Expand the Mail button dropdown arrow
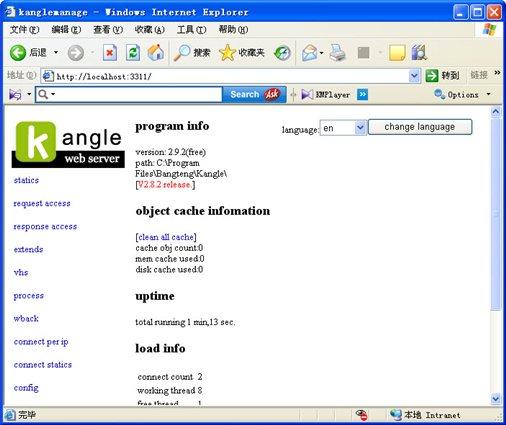The width and height of the screenshot is (506, 425). pyautogui.click(x=321, y=53)
